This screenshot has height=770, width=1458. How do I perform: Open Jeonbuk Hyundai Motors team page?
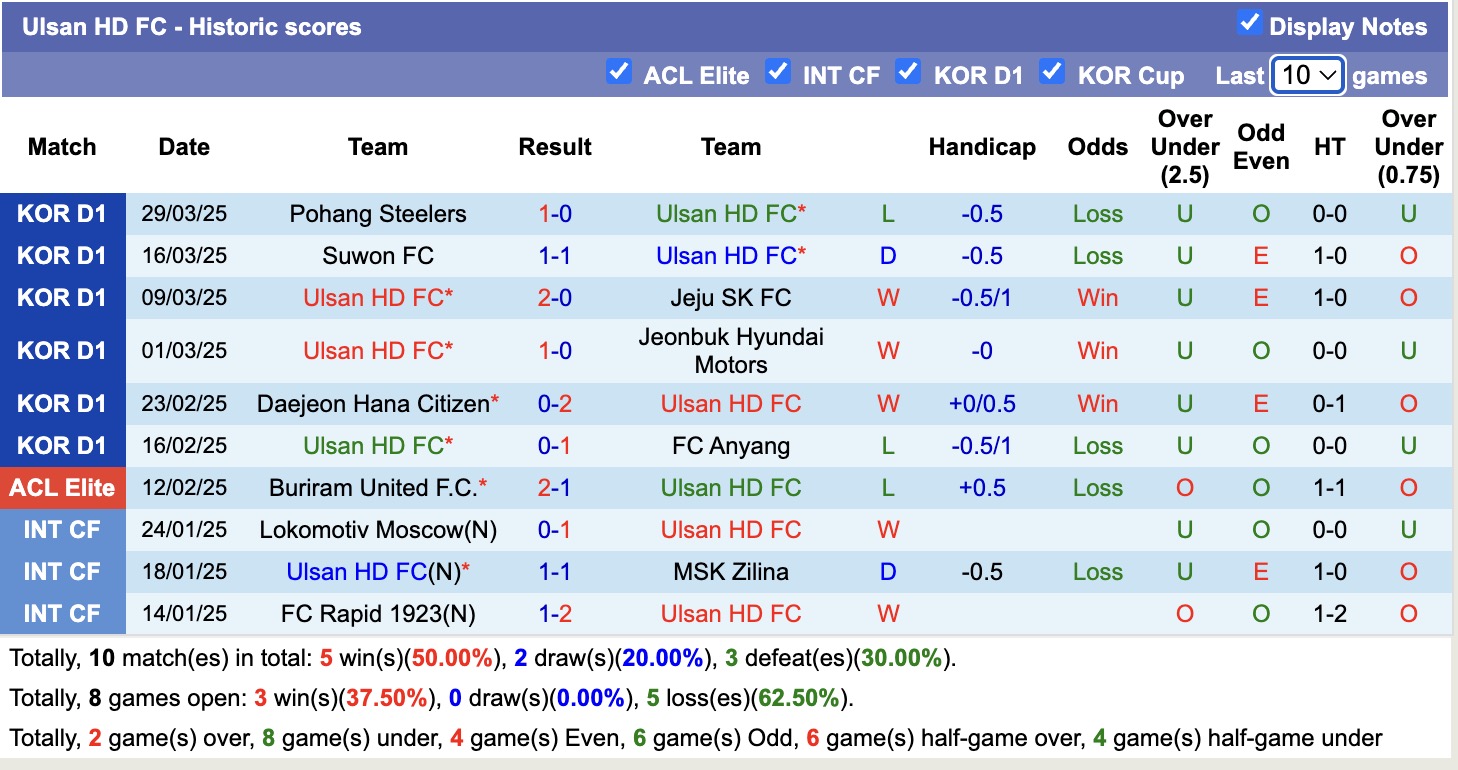pyautogui.click(x=730, y=350)
